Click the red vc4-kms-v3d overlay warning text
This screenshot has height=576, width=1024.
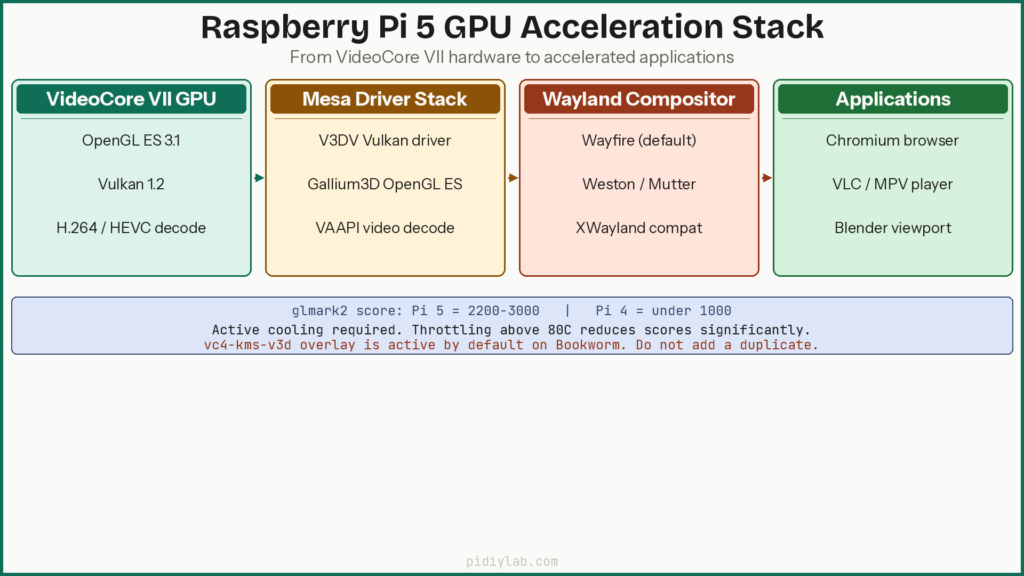512,344
